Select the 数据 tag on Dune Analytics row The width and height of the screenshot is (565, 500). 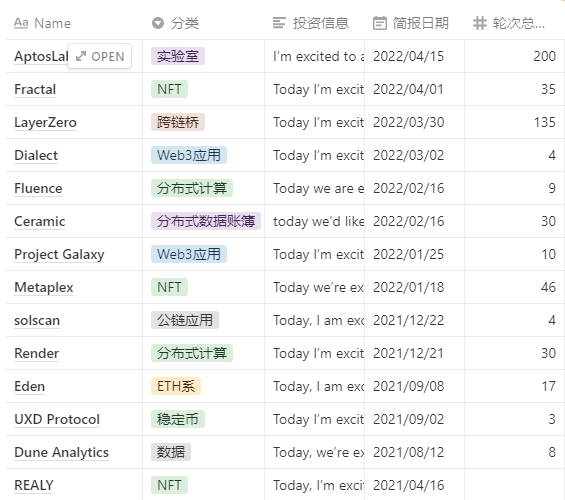171,452
